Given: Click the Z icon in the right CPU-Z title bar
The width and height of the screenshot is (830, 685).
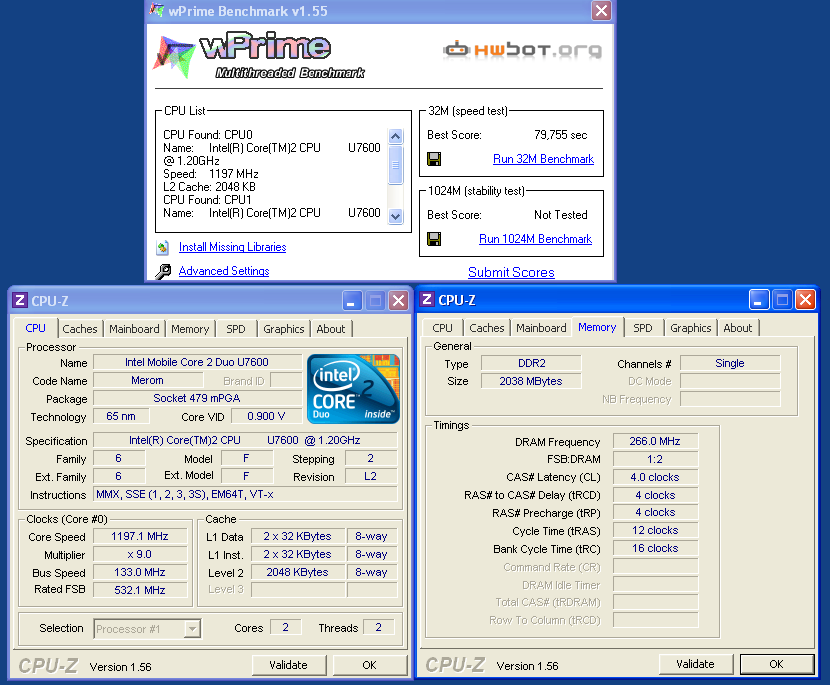Looking at the screenshot, I should coord(427,300).
